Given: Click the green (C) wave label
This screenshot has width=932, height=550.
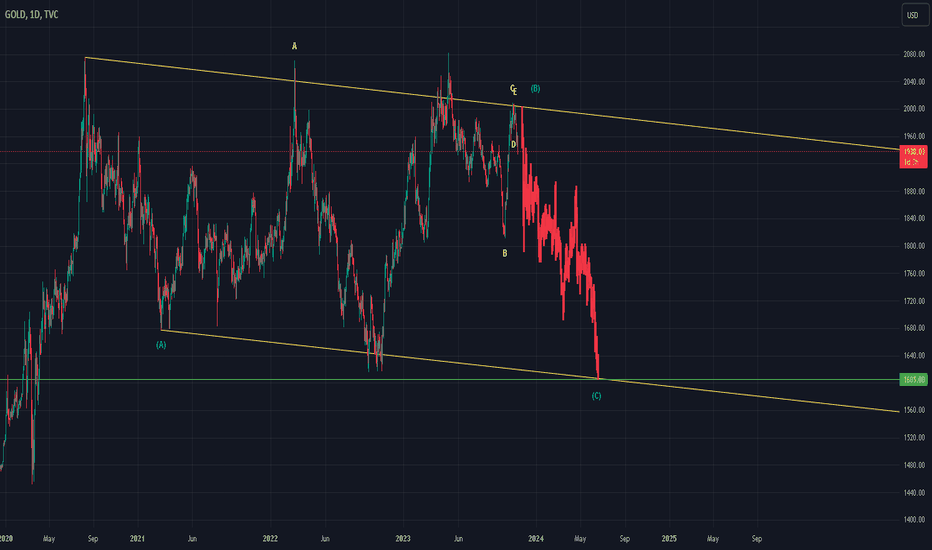Looking at the screenshot, I should tap(596, 396).
